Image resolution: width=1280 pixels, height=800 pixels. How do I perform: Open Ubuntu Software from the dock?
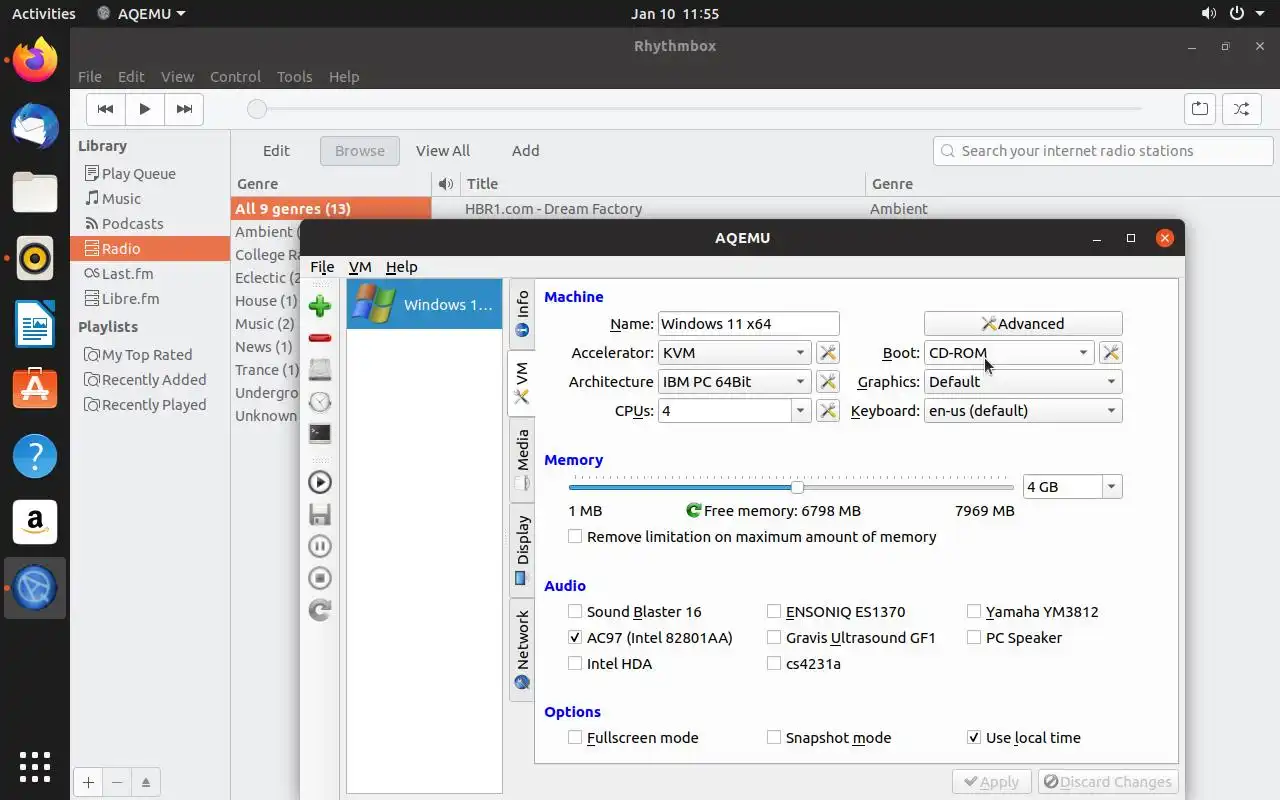pyautogui.click(x=35, y=389)
